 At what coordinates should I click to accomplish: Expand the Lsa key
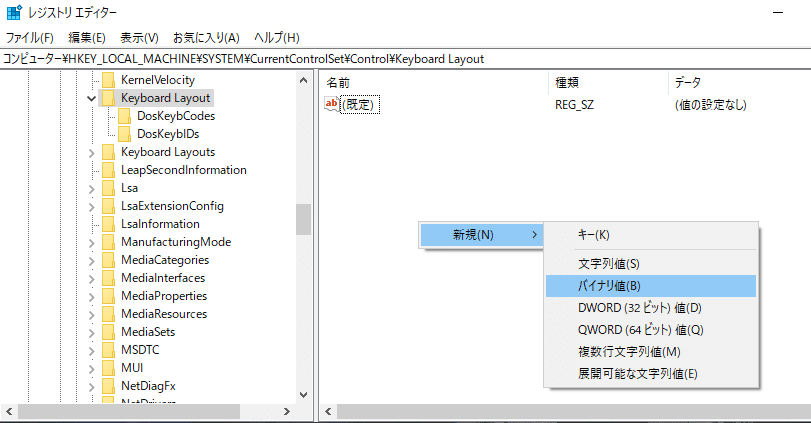pos(92,189)
